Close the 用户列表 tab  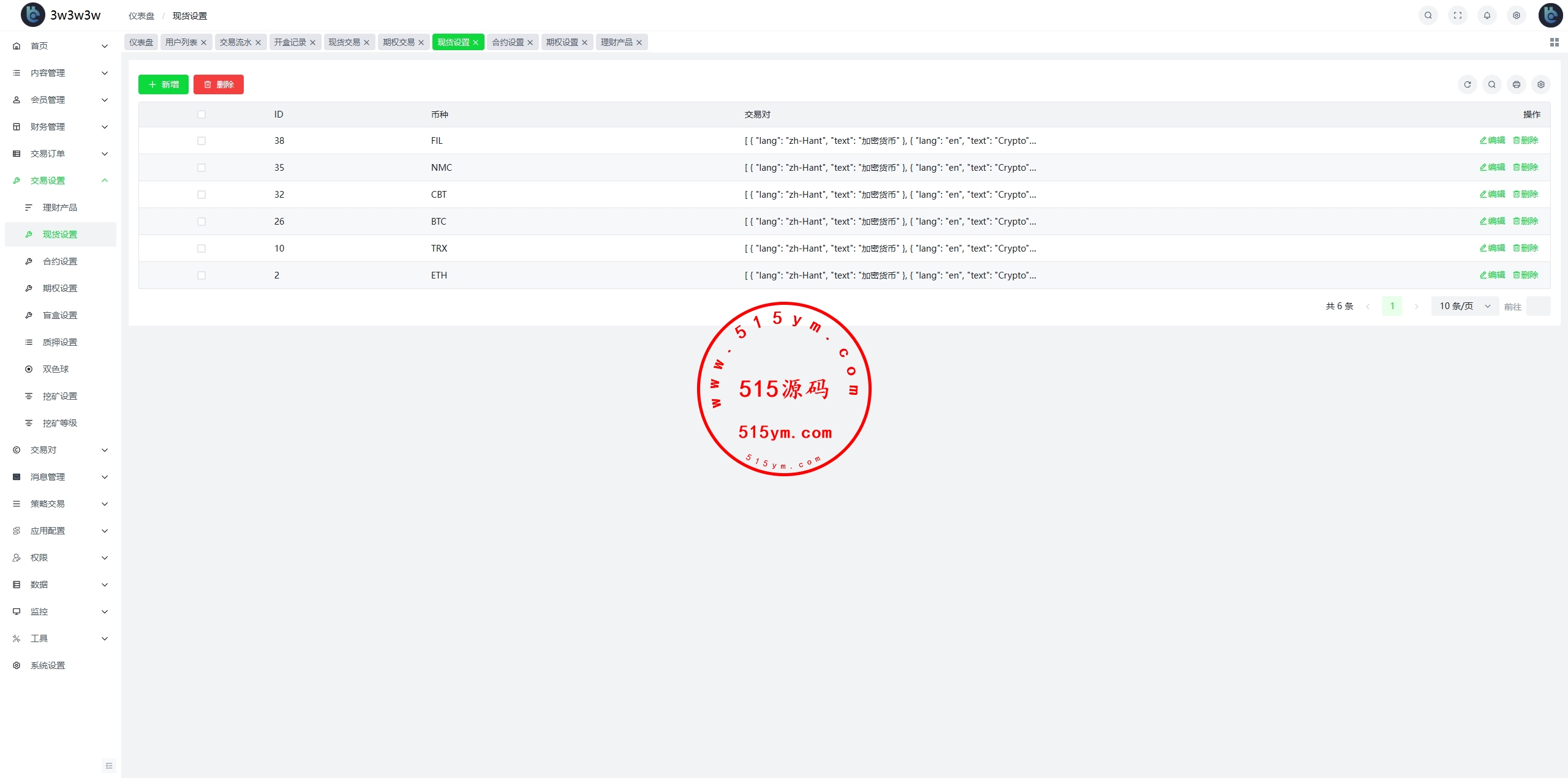point(204,42)
